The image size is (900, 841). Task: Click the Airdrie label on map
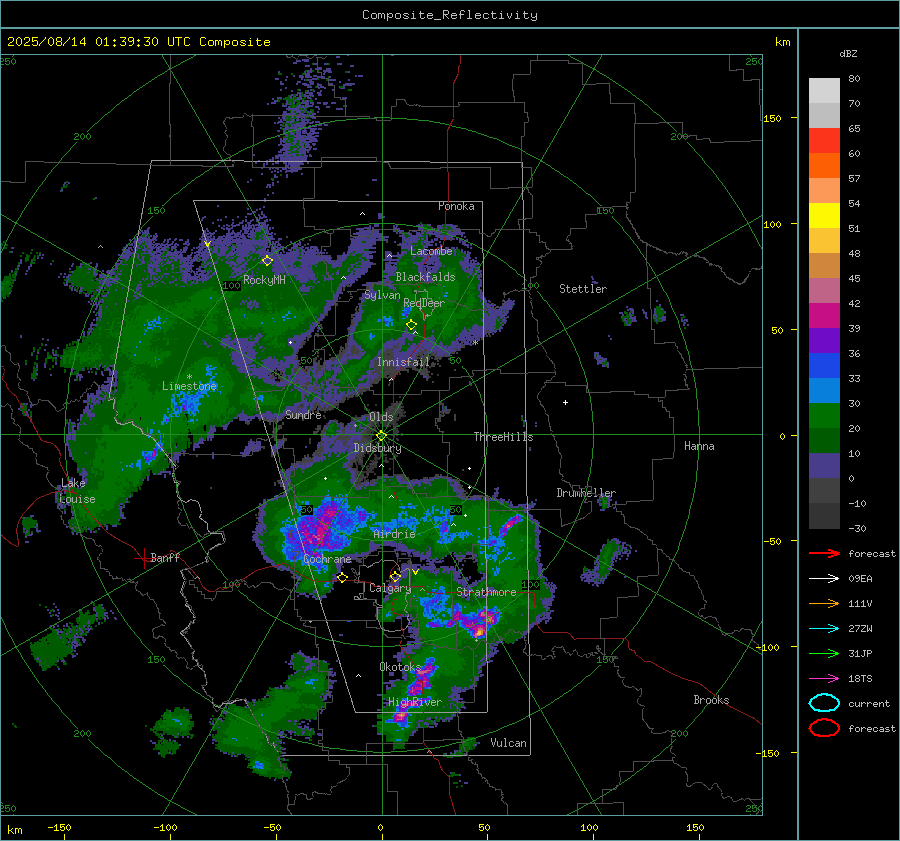click(x=394, y=534)
